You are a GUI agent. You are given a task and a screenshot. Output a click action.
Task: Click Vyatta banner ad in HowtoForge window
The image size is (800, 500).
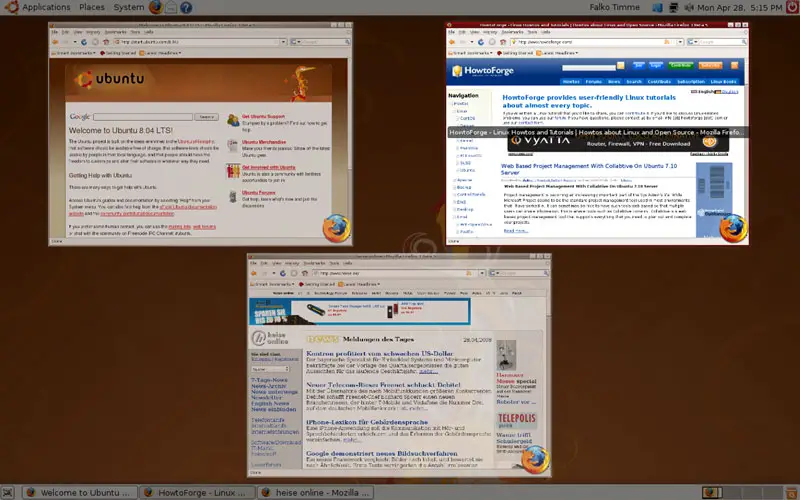click(618, 143)
